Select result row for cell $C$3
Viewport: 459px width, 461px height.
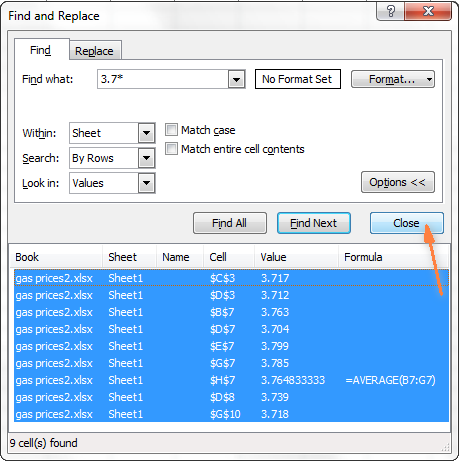click(x=231, y=278)
